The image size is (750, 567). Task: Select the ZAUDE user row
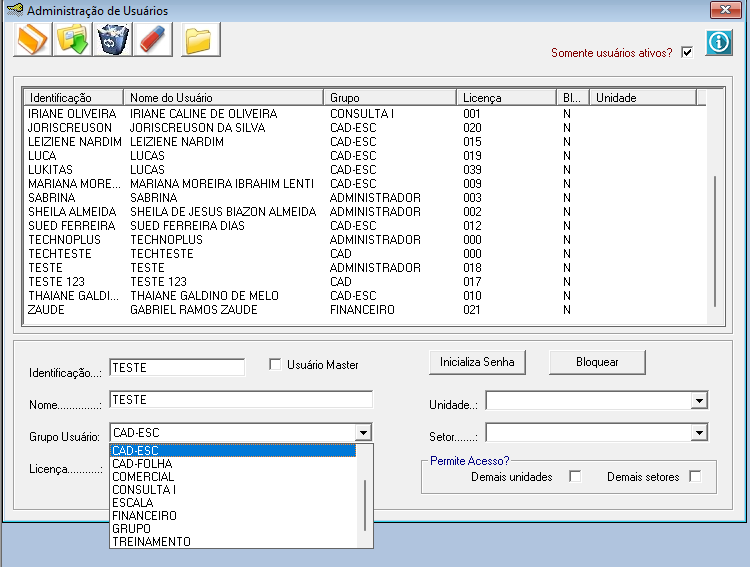pyautogui.click(x=365, y=310)
